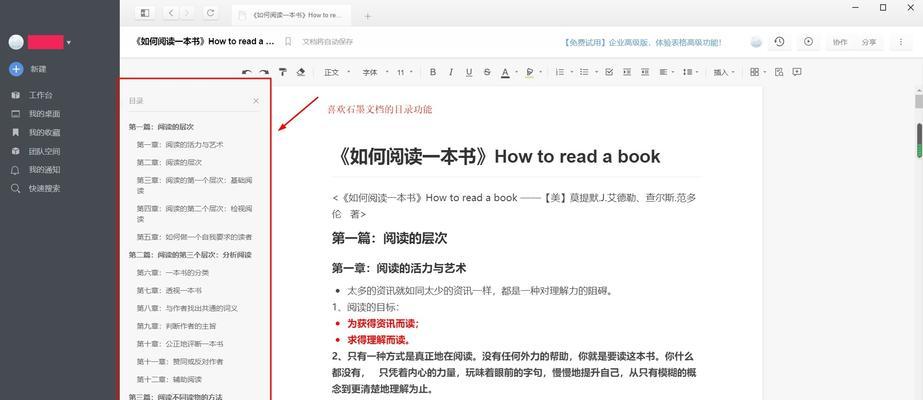
Task: Click the document header title 如何阅读一本书
Action: 205,42
